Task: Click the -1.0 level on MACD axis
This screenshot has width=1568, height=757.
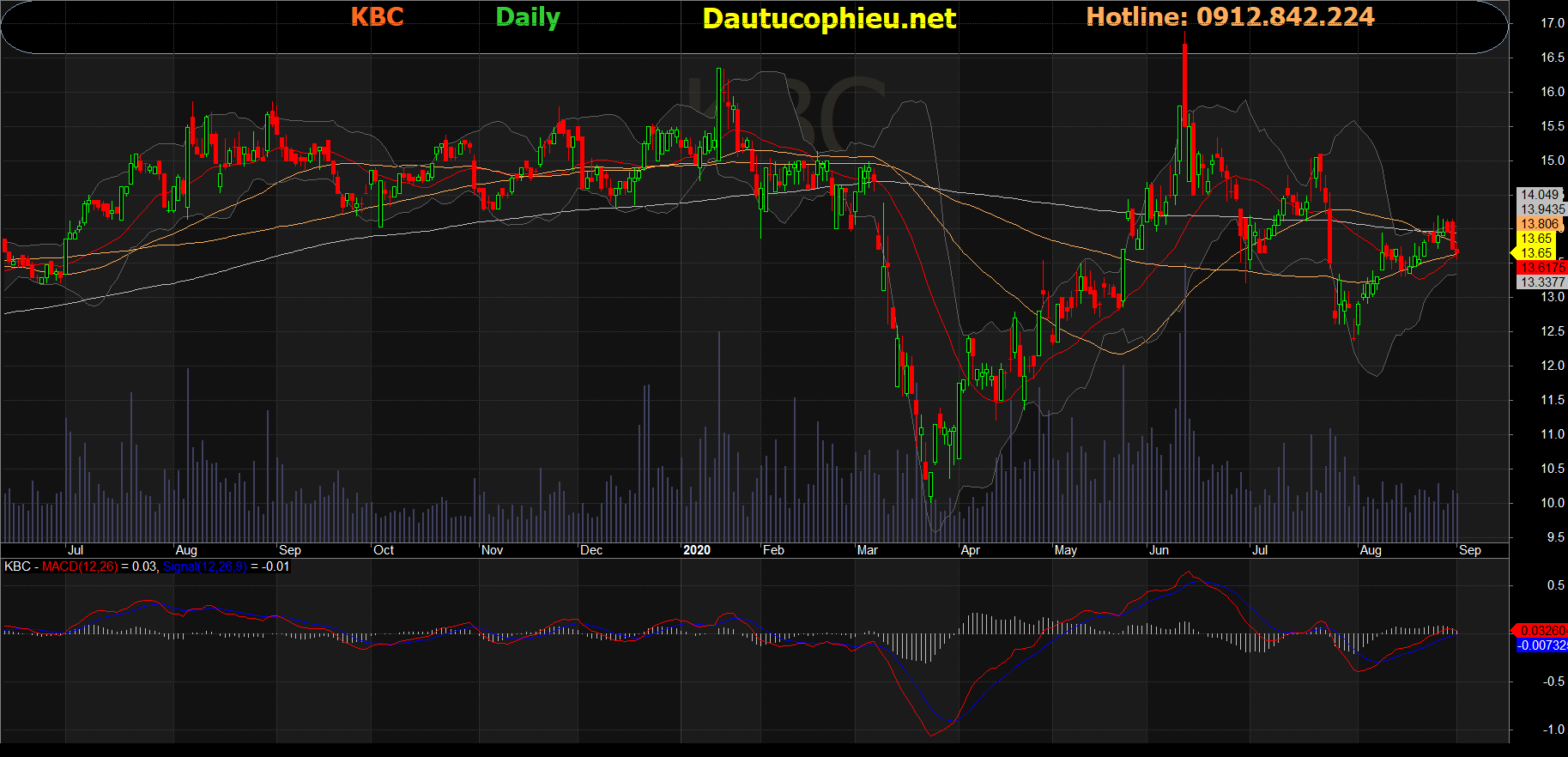Action: coord(1553,730)
